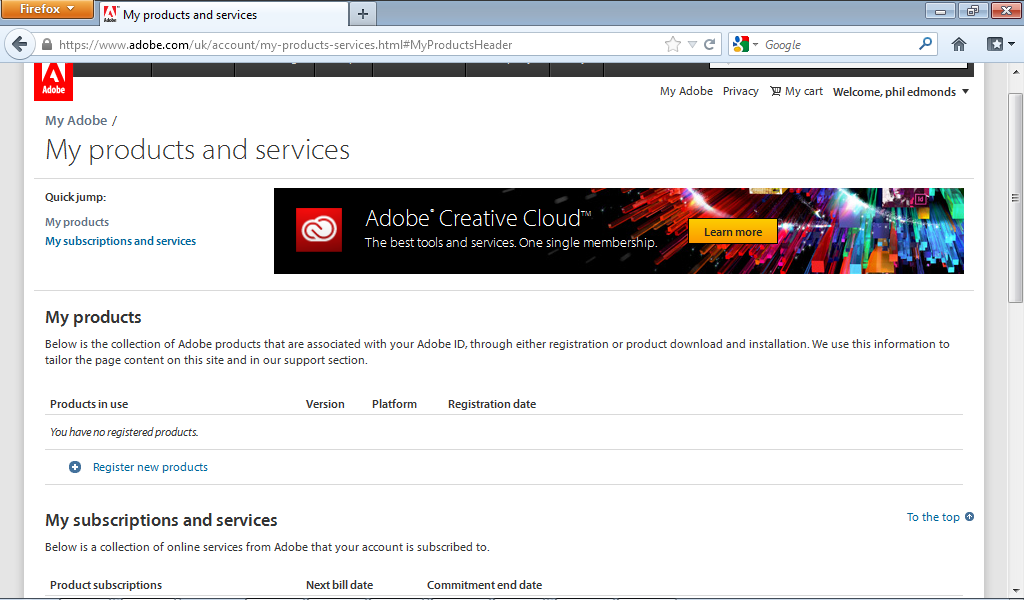Screen dimensions: 1024x600
Task: Click the Product subscriptions column header
Action: point(106,585)
